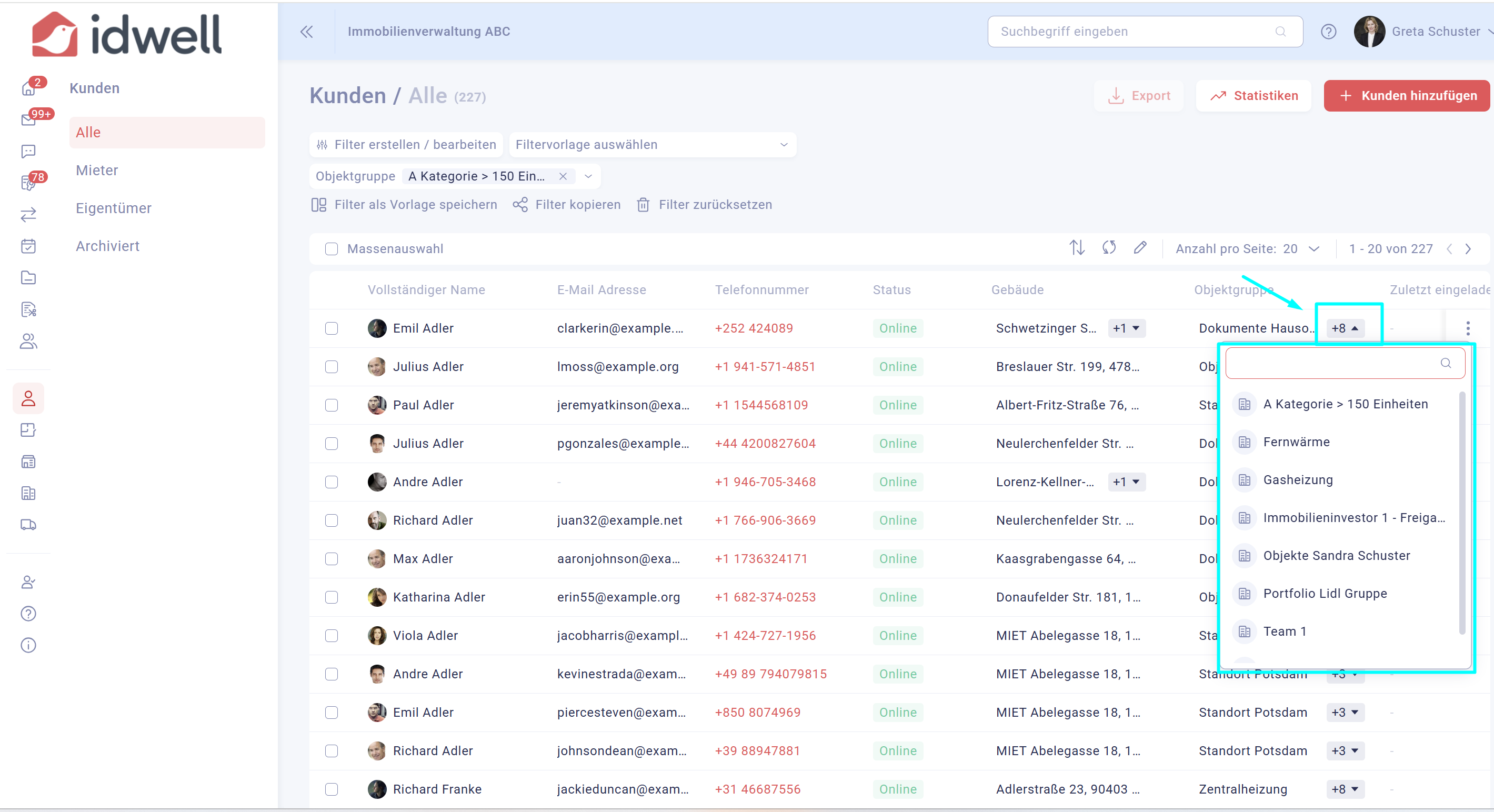This screenshot has height=812, width=1494.
Task: Click Filter als Vorlage speichern
Action: pyautogui.click(x=404, y=205)
